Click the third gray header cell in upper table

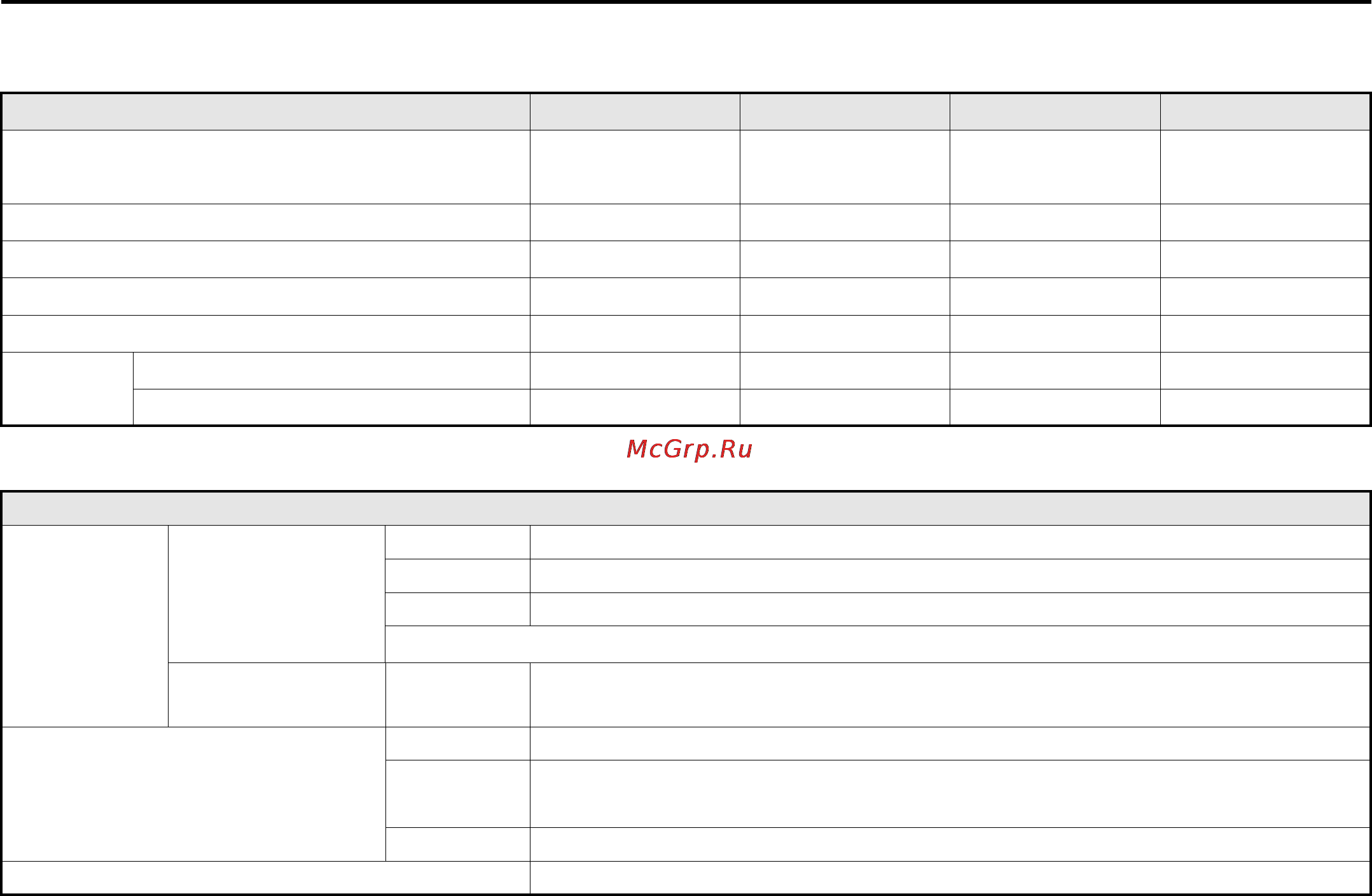click(845, 112)
